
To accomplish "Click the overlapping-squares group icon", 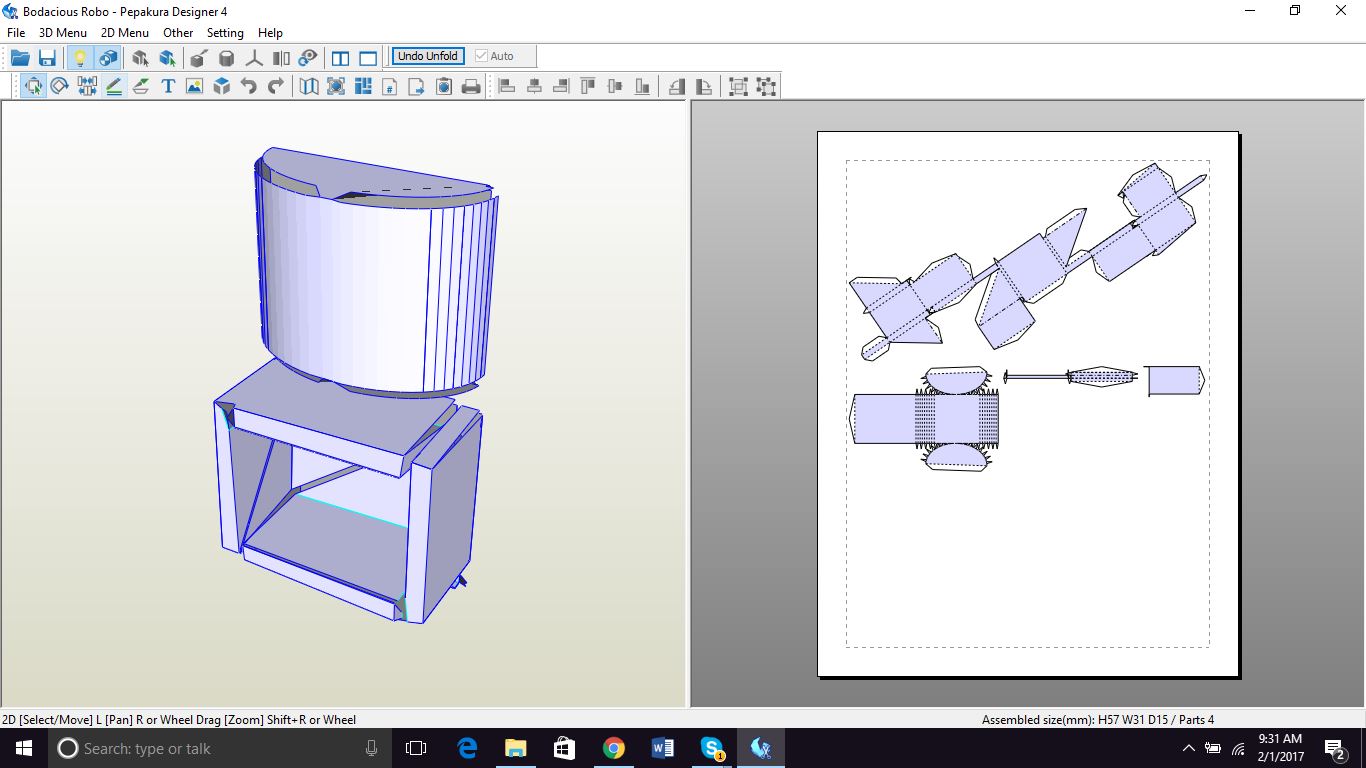I will [738, 86].
